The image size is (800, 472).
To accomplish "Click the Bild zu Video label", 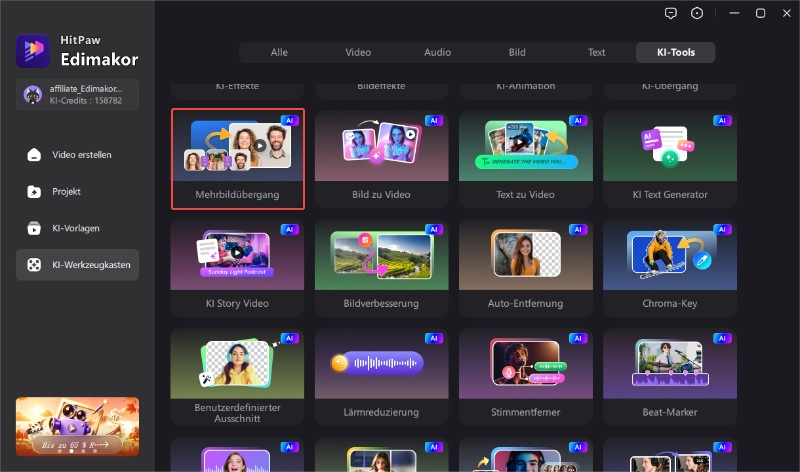I will pos(381,194).
